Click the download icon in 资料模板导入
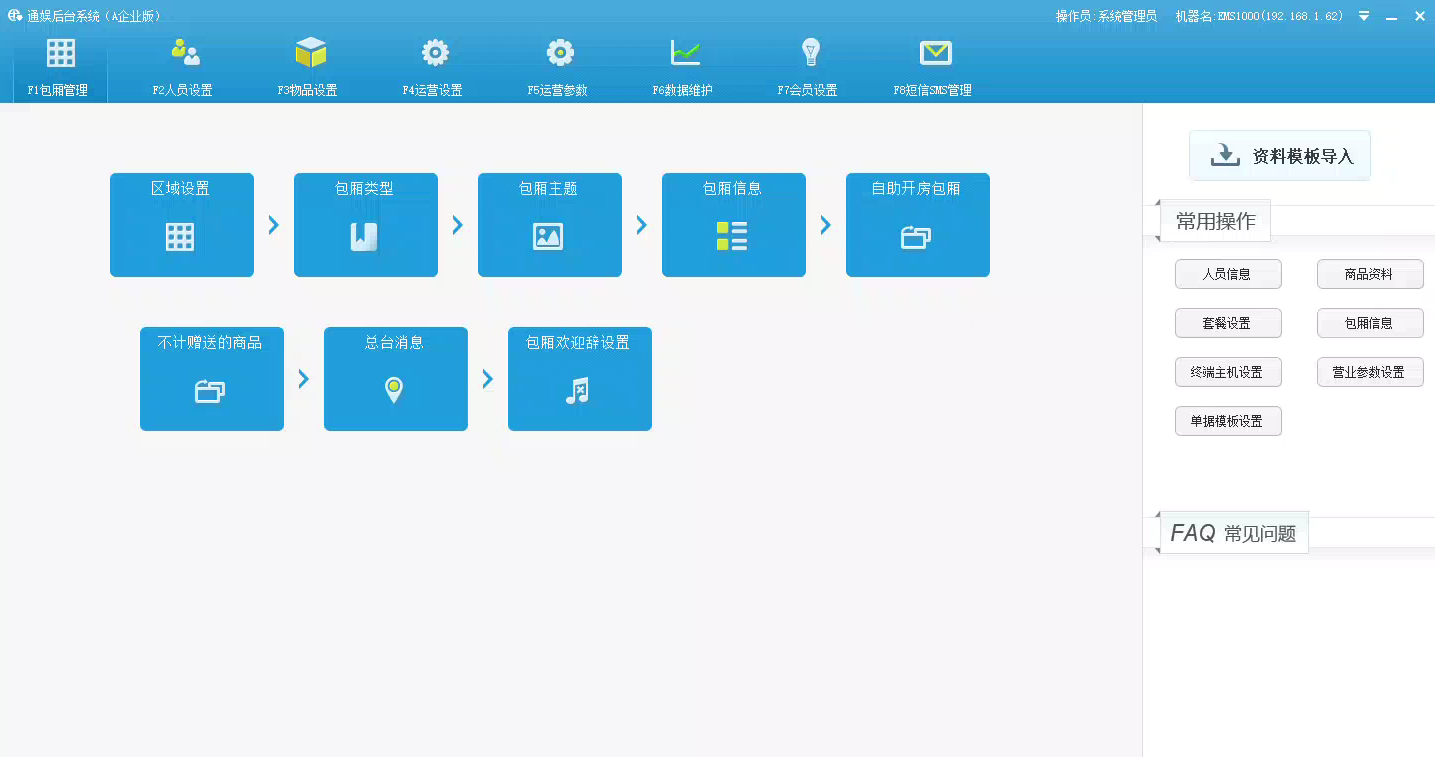Screen dimensions: 1435x757 click(x=1225, y=156)
